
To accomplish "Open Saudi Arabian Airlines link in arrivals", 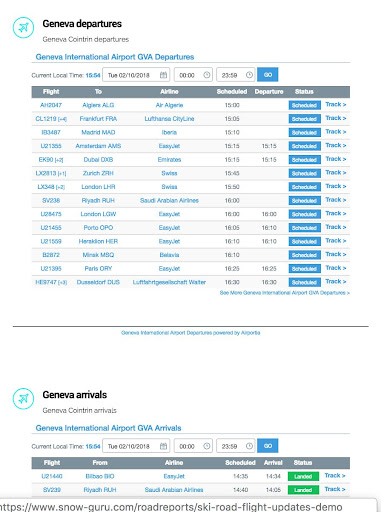I will click(x=174, y=490).
